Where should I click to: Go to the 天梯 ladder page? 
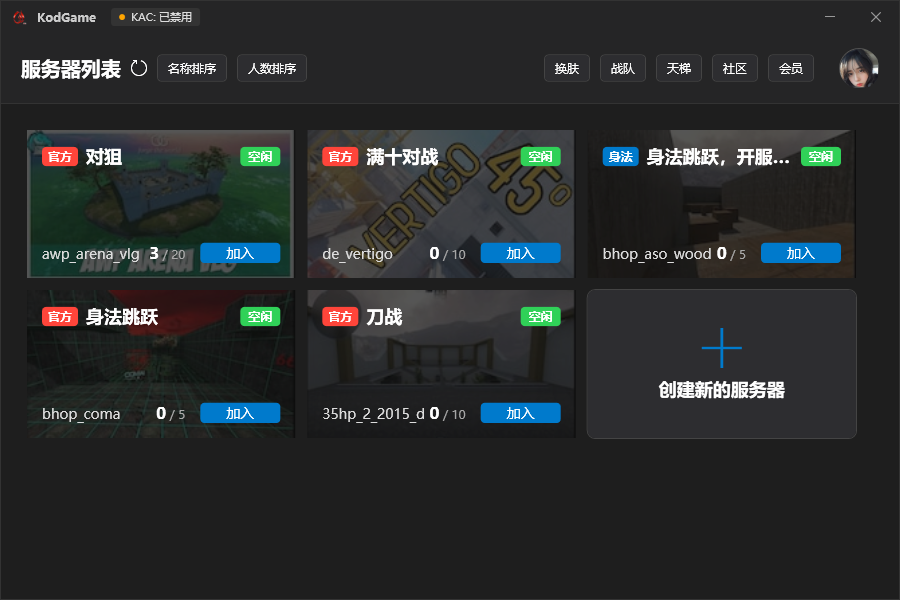[679, 68]
